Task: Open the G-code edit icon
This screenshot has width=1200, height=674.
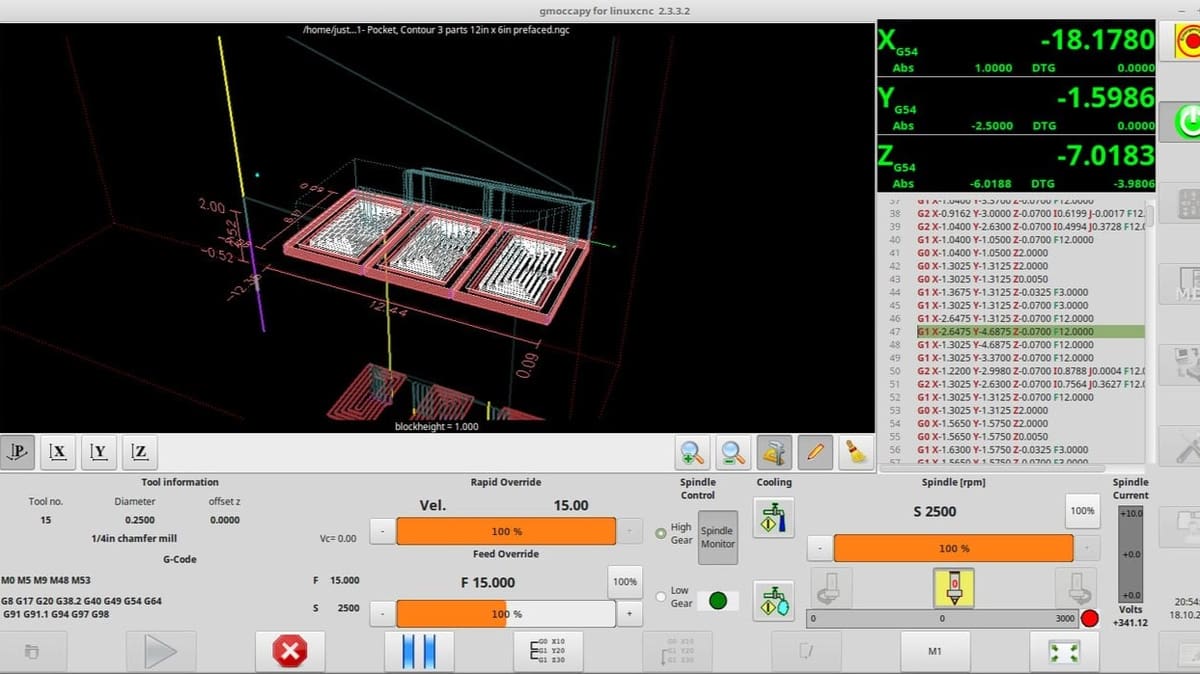Action: click(x=806, y=652)
